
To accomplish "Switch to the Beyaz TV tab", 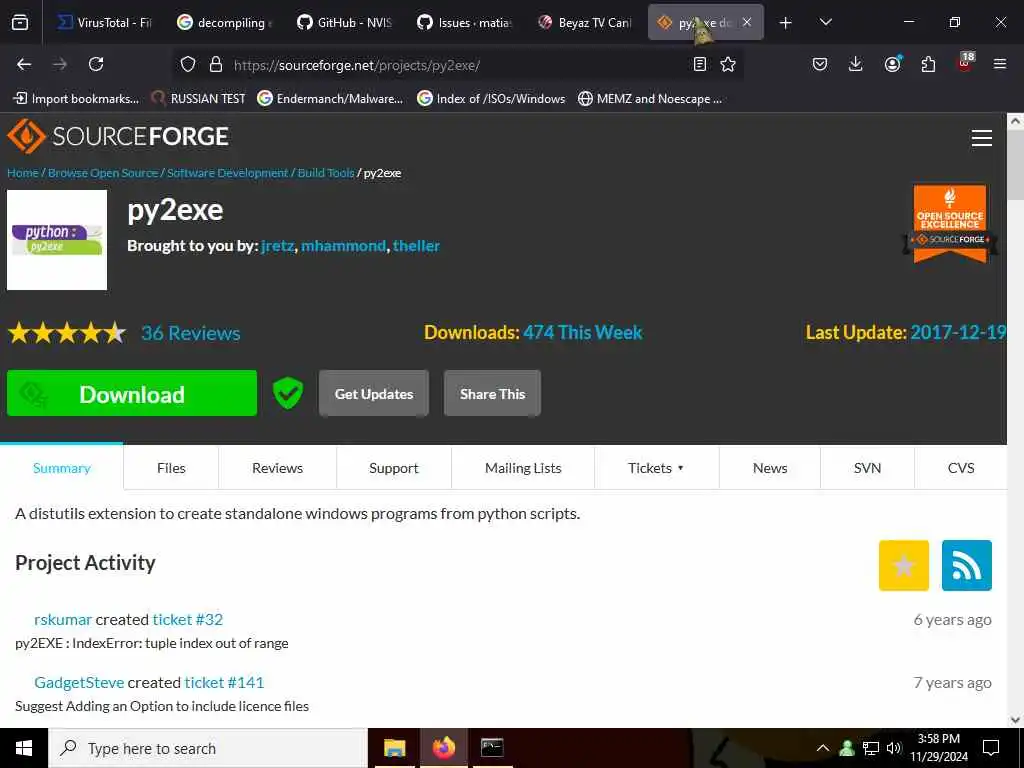I will tap(585, 23).
